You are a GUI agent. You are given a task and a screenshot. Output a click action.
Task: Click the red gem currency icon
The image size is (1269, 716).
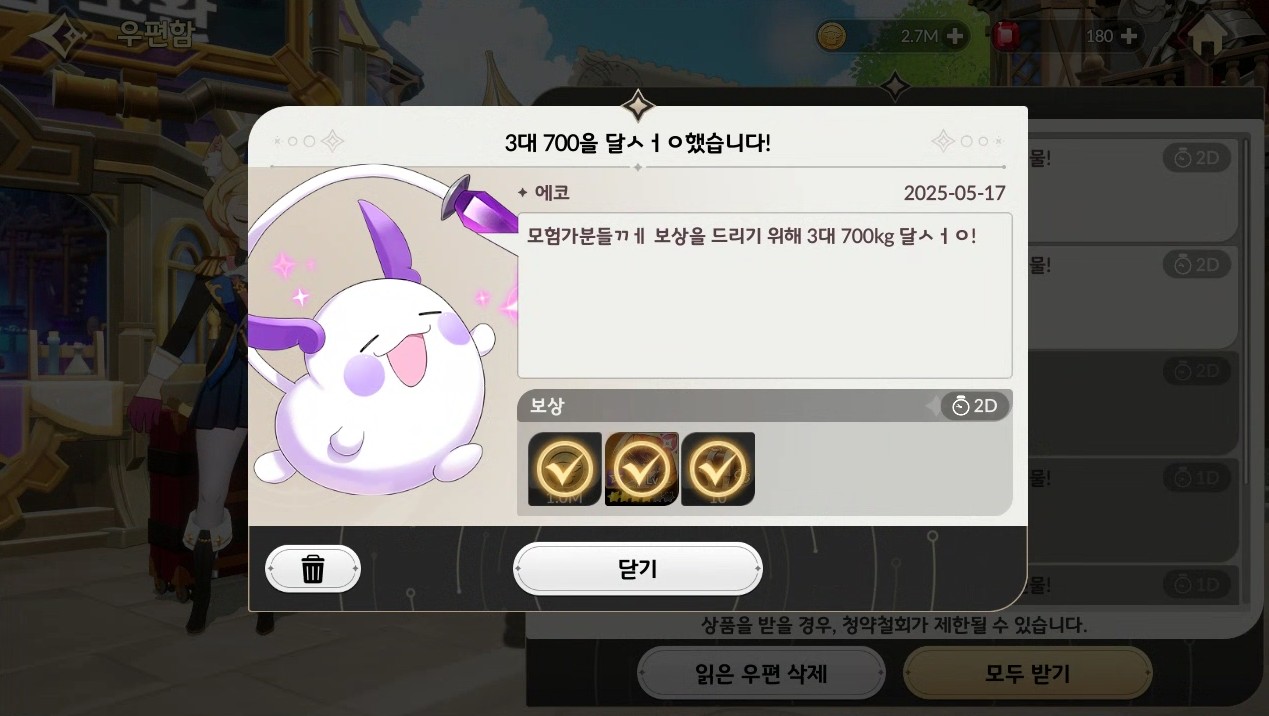(x=1006, y=36)
